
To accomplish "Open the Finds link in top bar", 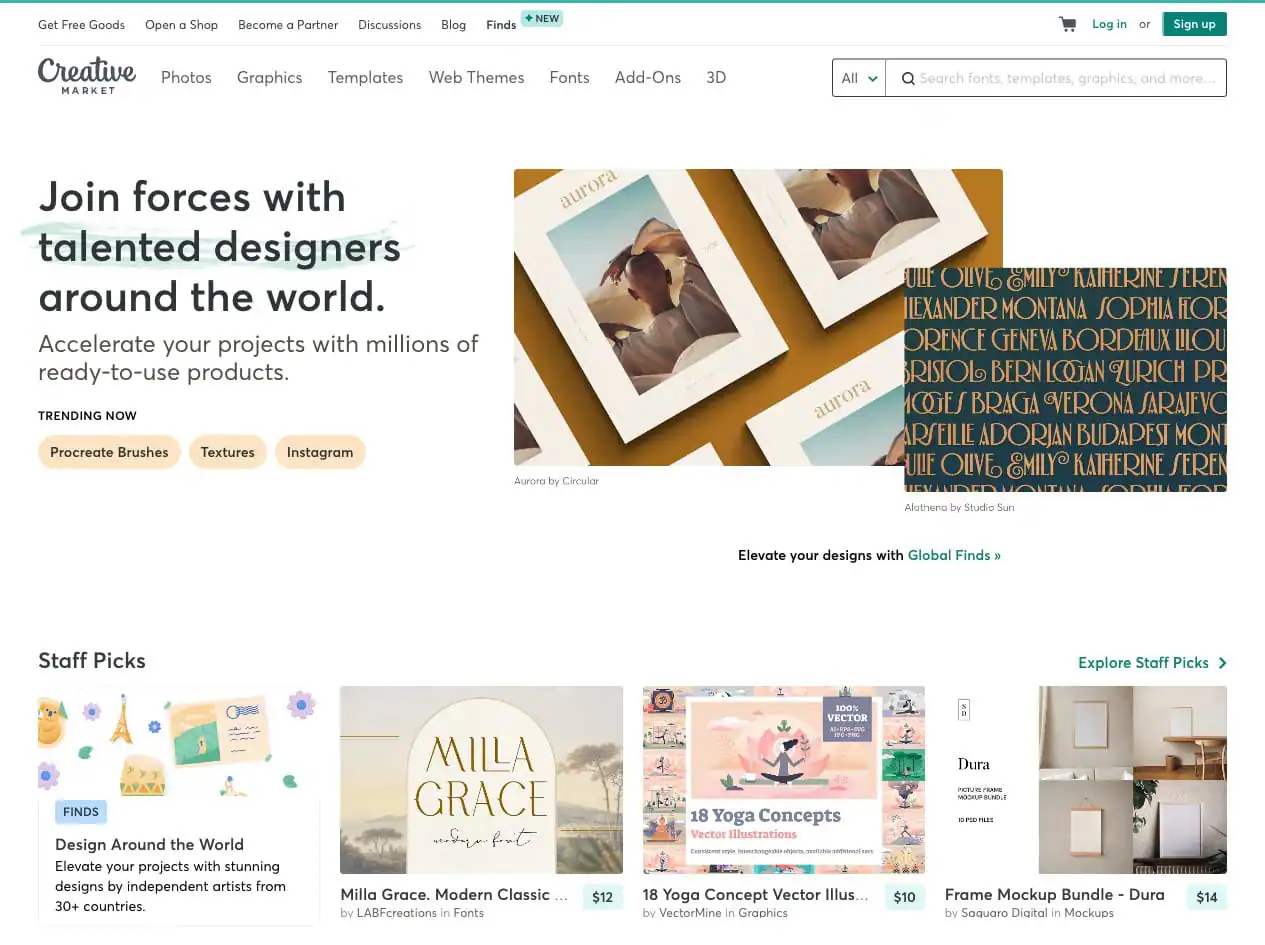I will coord(501,24).
